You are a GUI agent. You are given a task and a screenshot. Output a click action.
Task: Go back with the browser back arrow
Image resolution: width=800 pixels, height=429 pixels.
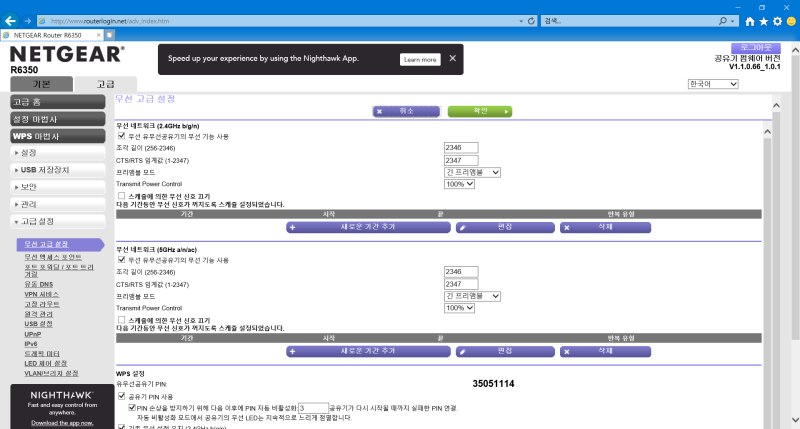point(10,21)
